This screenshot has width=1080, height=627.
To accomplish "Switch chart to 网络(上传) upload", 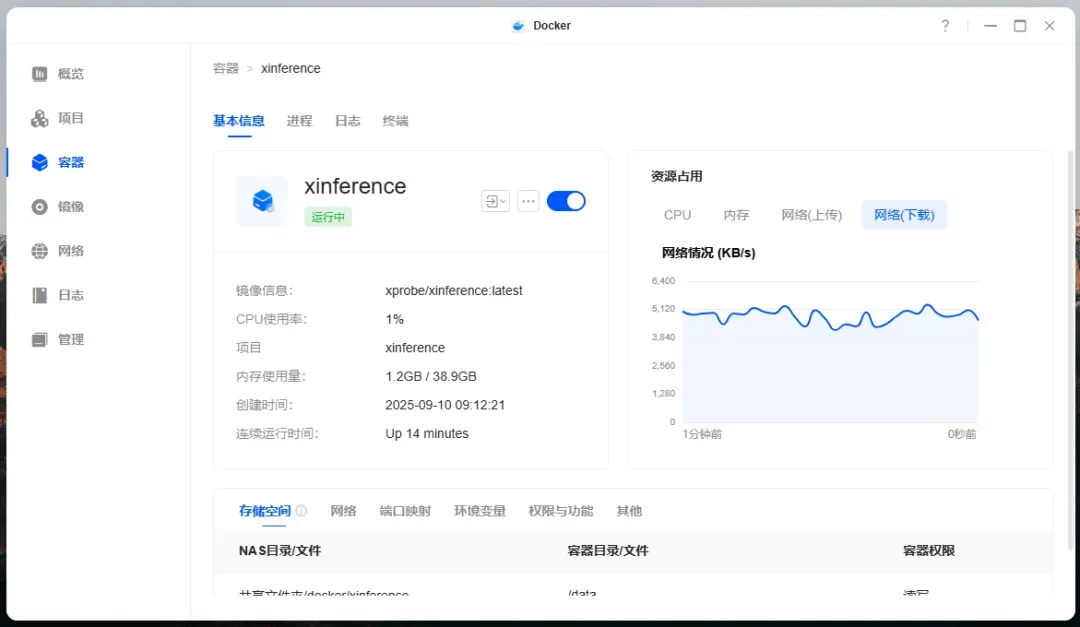I will click(x=811, y=215).
